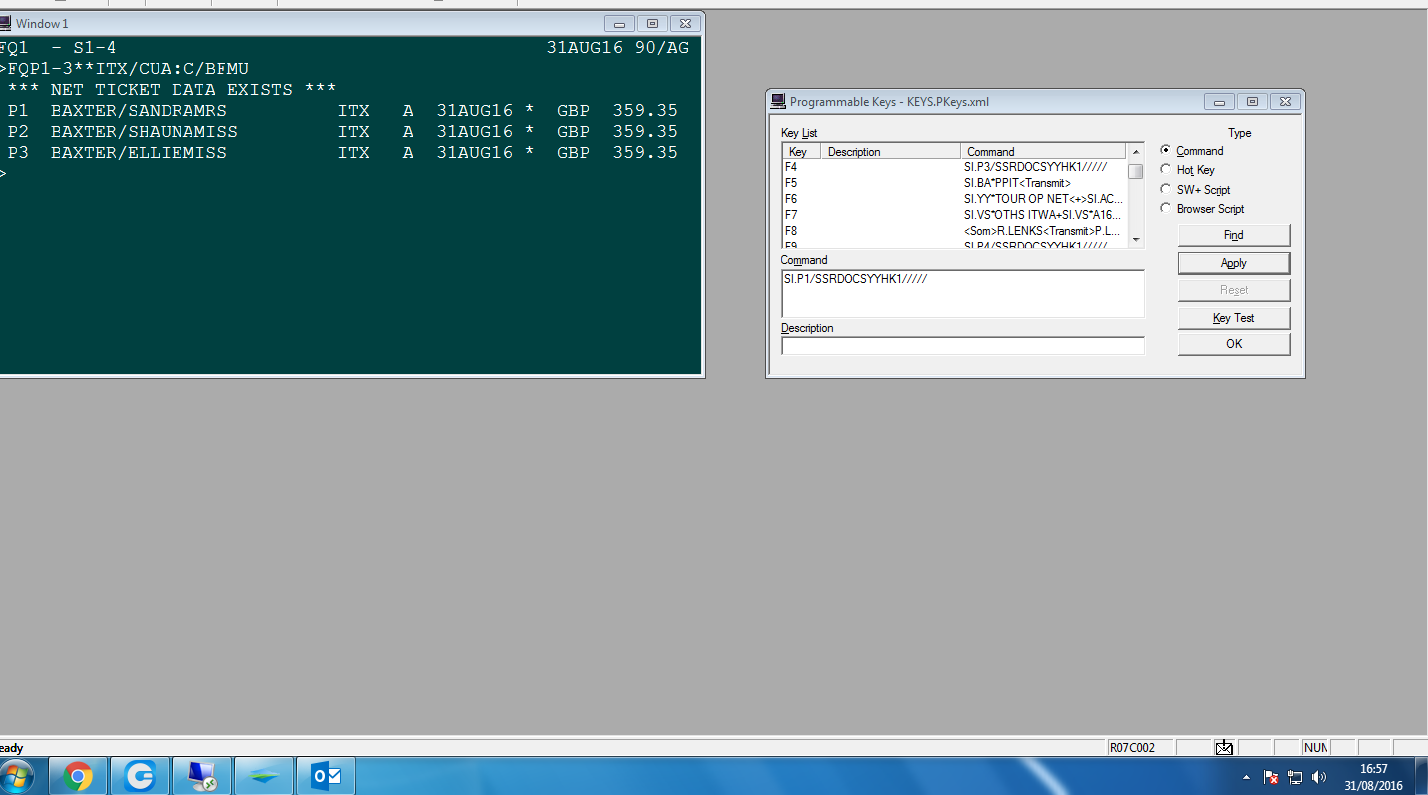This screenshot has height=795, width=1428.
Task: Click passenger BAXTER/SHAUNAMISS in terminal
Action: pyautogui.click(x=145, y=132)
